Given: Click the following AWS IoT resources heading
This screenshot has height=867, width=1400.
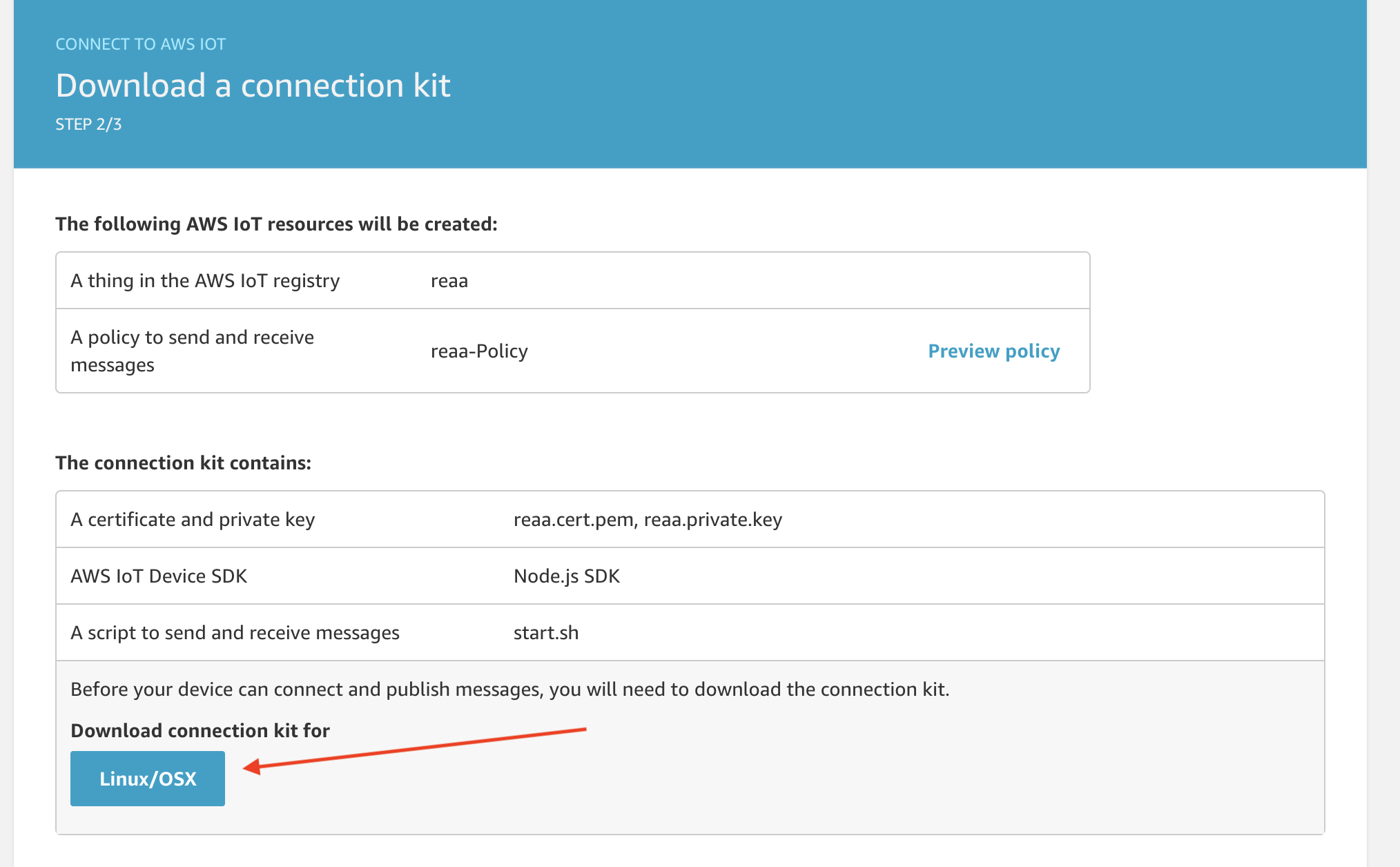Looking at the screenshot, I should pyautogui.click(x=276, y=224).
